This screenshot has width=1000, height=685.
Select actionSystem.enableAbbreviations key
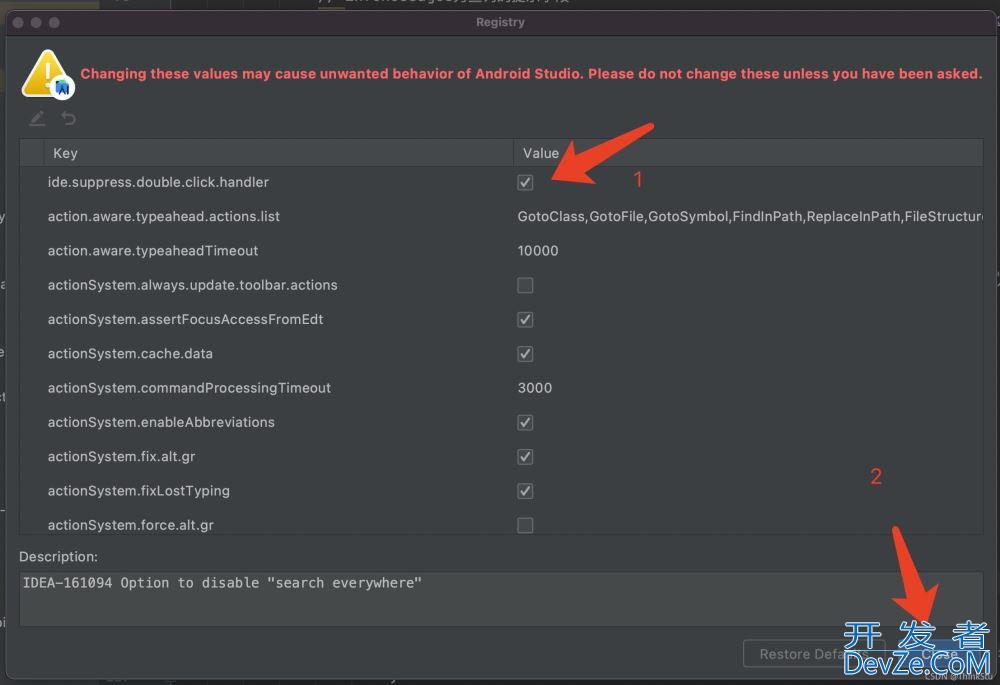161,422
